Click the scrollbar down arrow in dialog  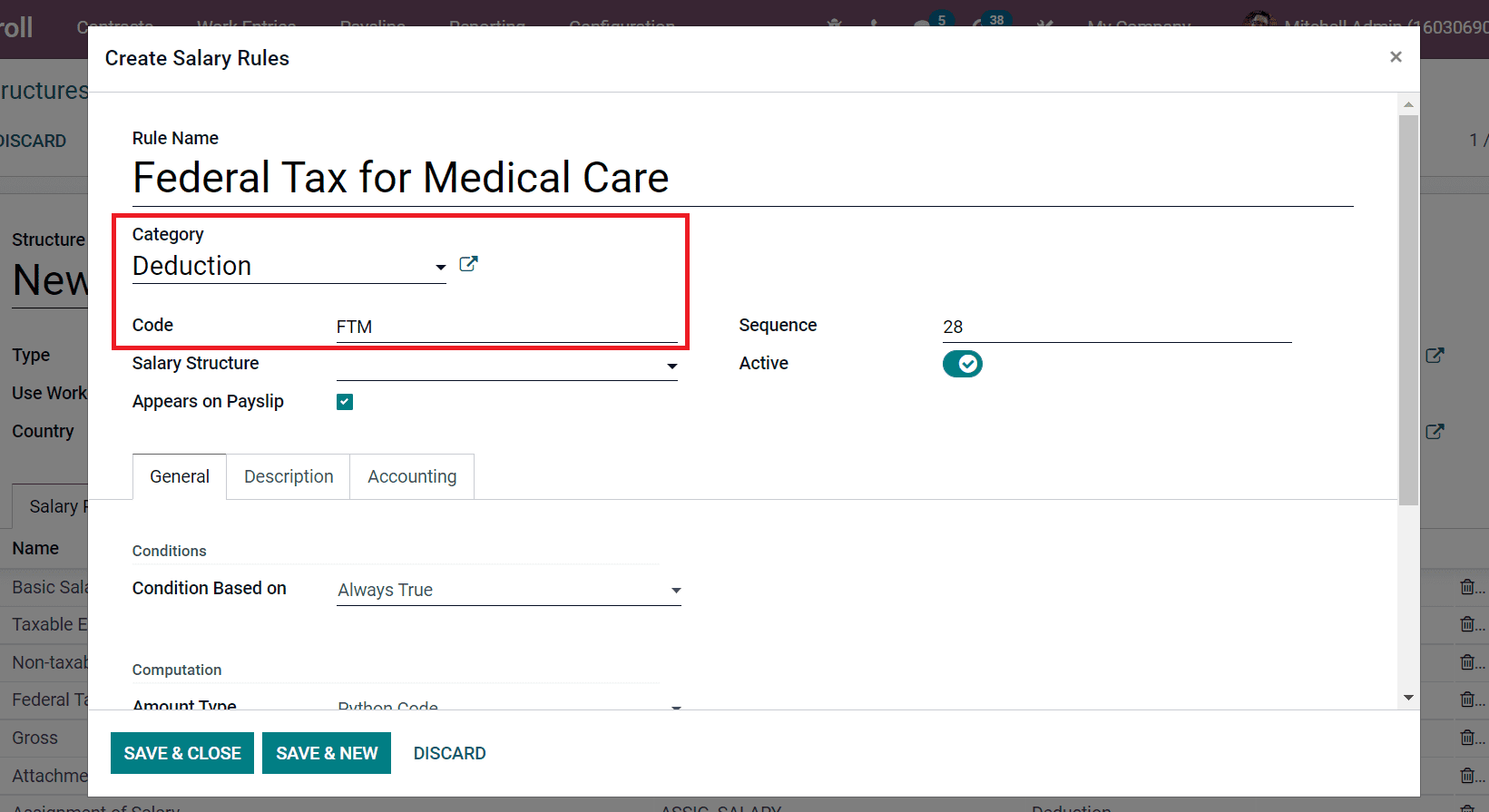click(x=1408, y=698)
